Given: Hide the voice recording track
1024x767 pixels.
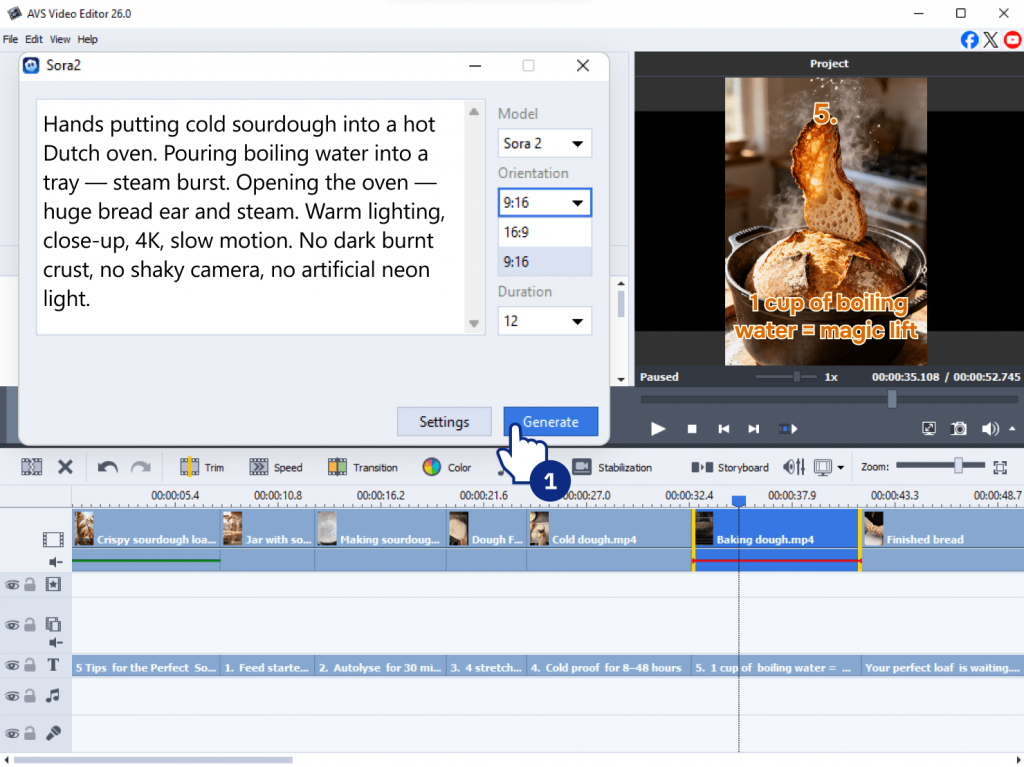Looking at the screenshot, I should pyautogui.click(x=12, y=733).
